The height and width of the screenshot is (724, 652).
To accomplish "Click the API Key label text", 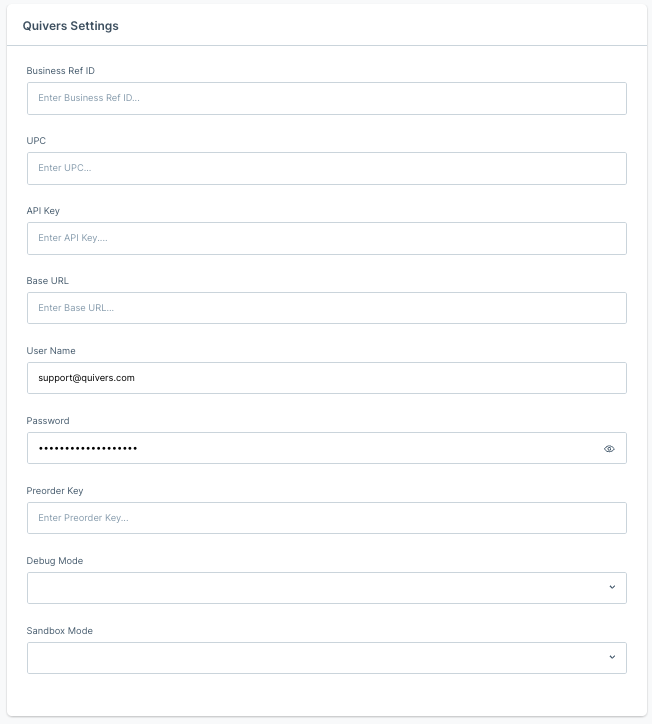I will tap(43, 211).
